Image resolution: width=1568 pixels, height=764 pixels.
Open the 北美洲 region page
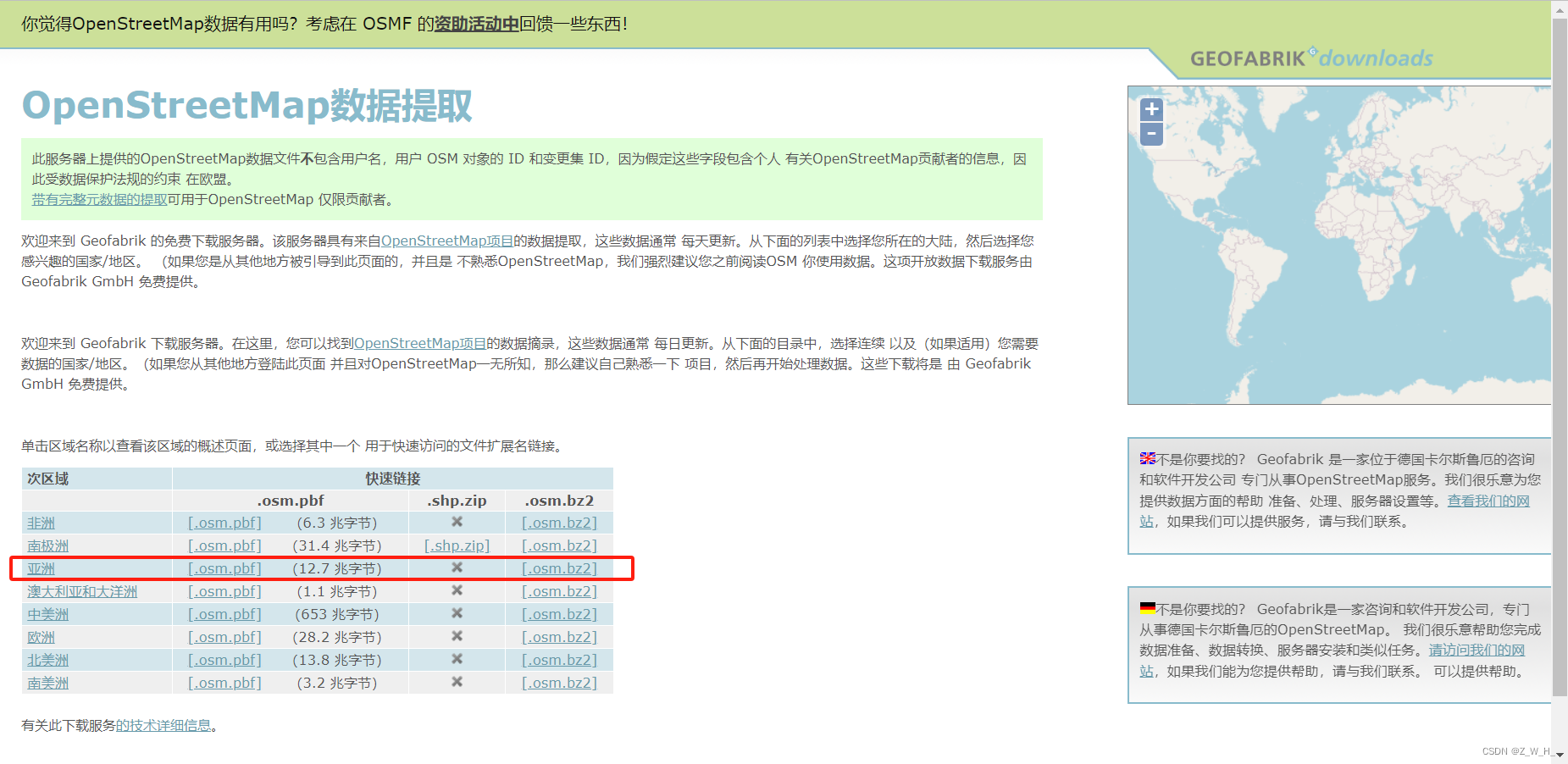coord(47,661)
